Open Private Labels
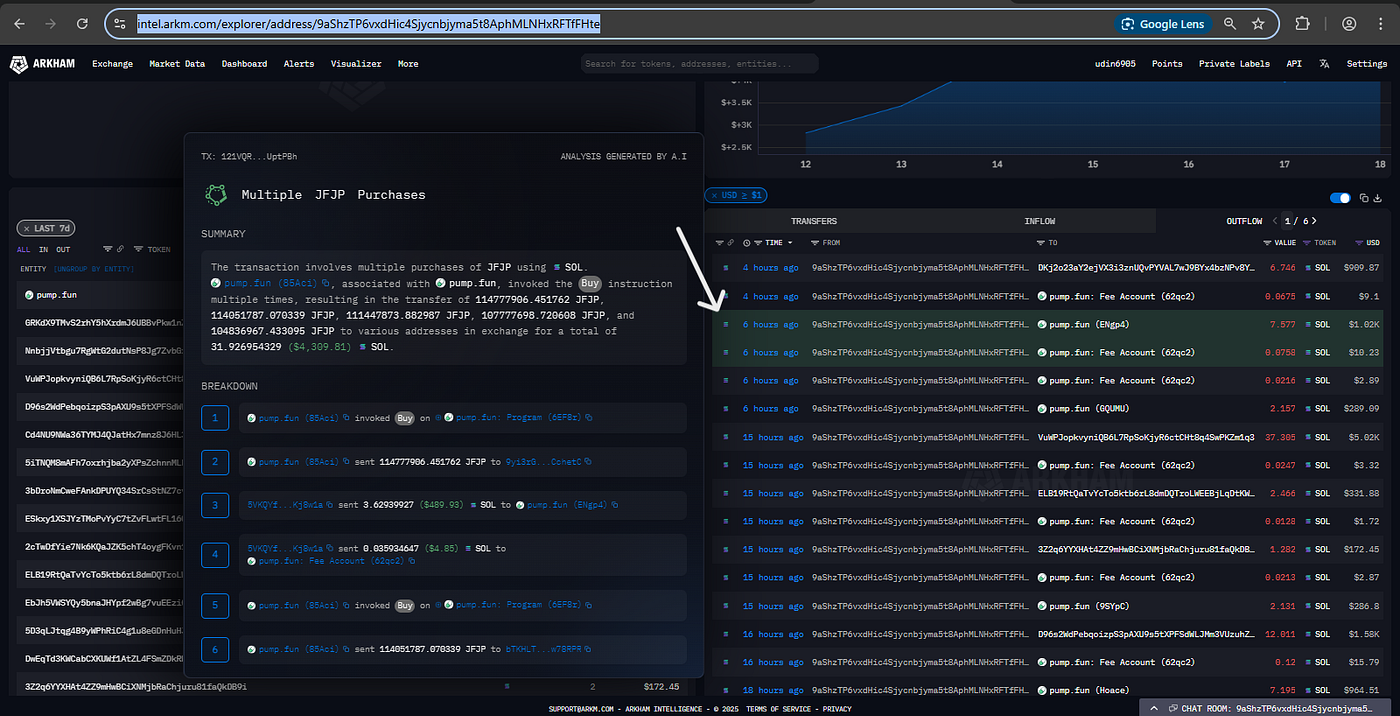 click(x=1234, y=64)
